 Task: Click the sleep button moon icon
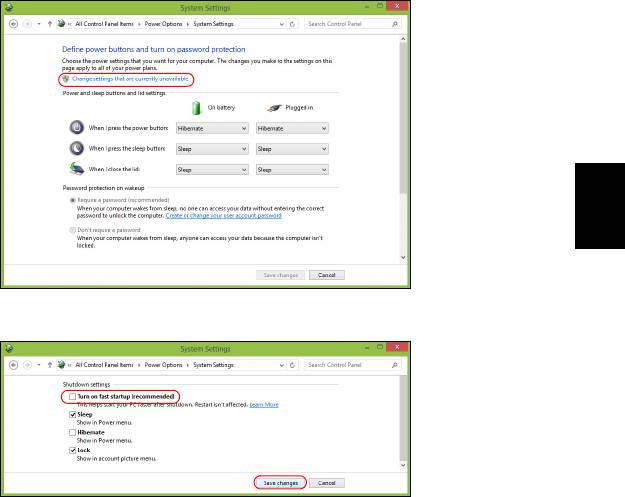point(76,148)
